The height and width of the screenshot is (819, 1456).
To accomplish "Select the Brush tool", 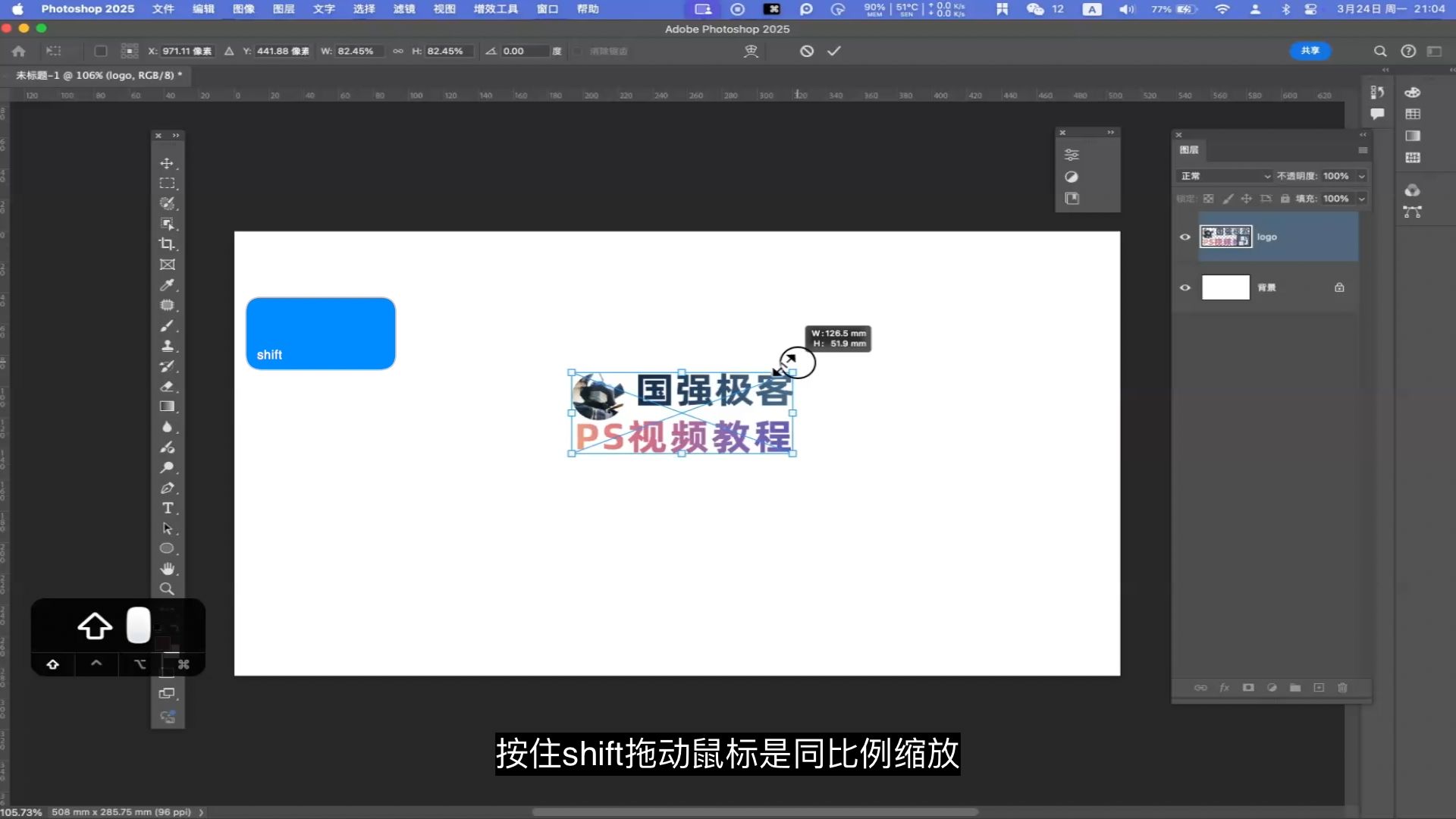I will point(167,325).
